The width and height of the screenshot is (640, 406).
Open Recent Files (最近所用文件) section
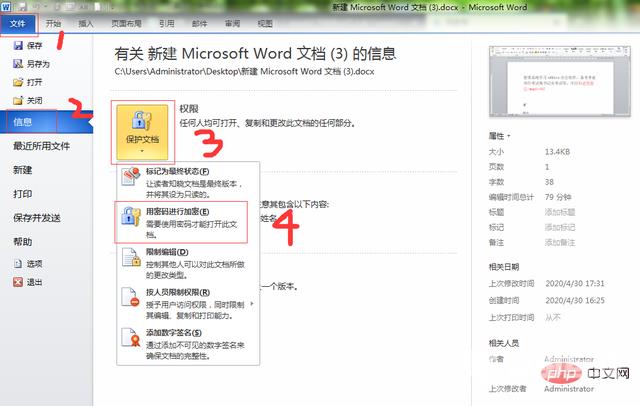pyautogui.click(x=40, y=146)
